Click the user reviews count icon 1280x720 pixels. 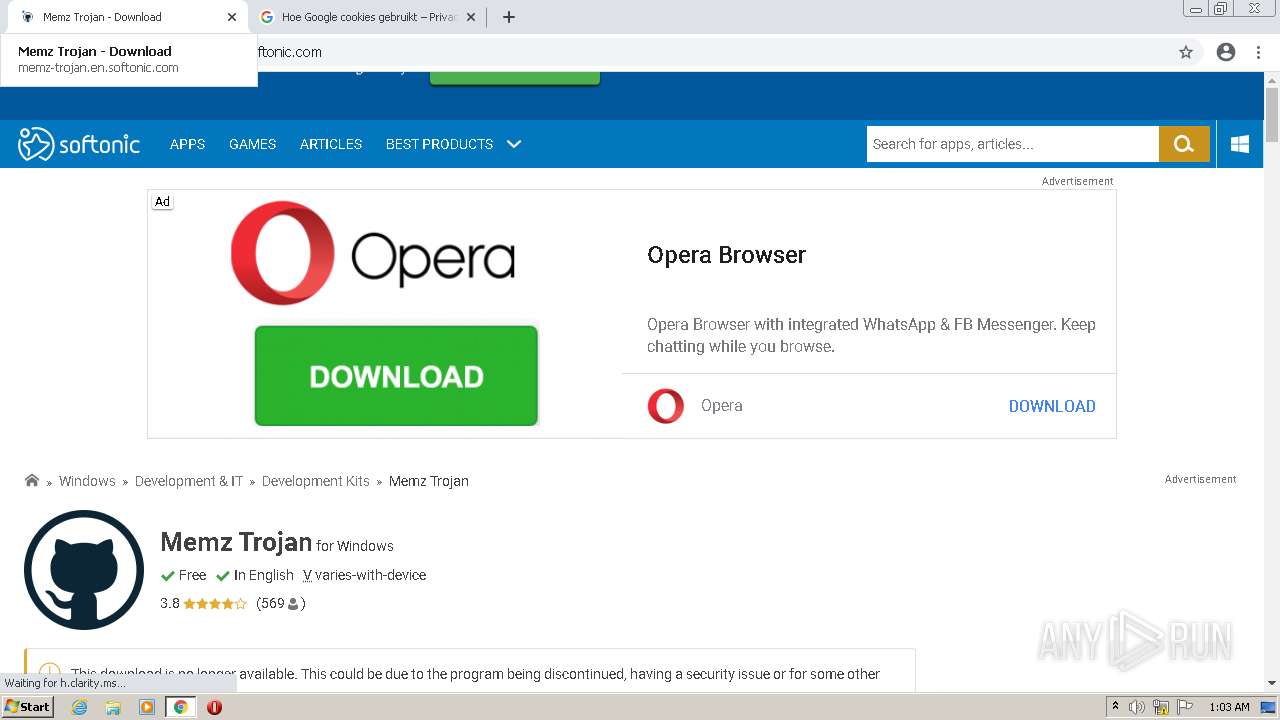tap(293, 604)
